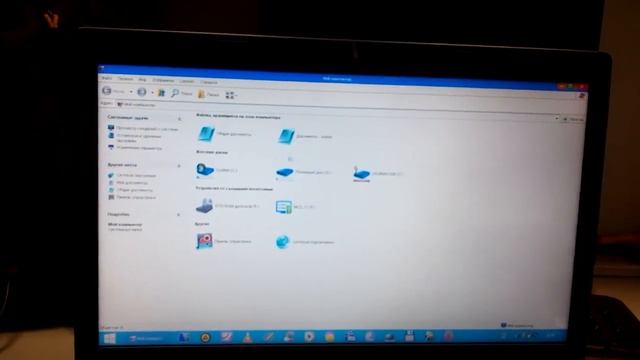This screenshot has width=640, height=360.
Task: Click View system information task link
Action: [x=143, y=129]
